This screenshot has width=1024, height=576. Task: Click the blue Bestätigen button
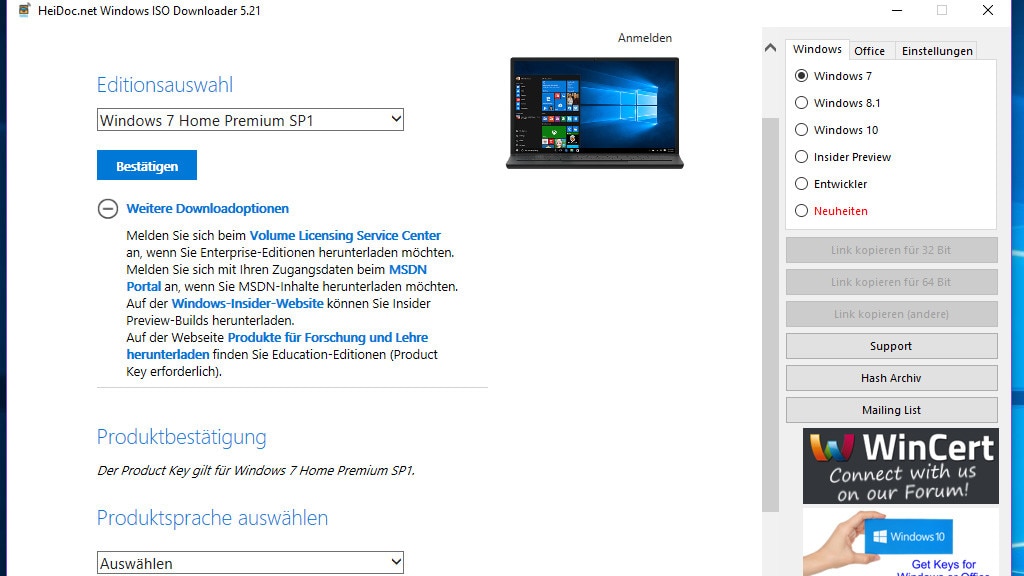point(147,166)
